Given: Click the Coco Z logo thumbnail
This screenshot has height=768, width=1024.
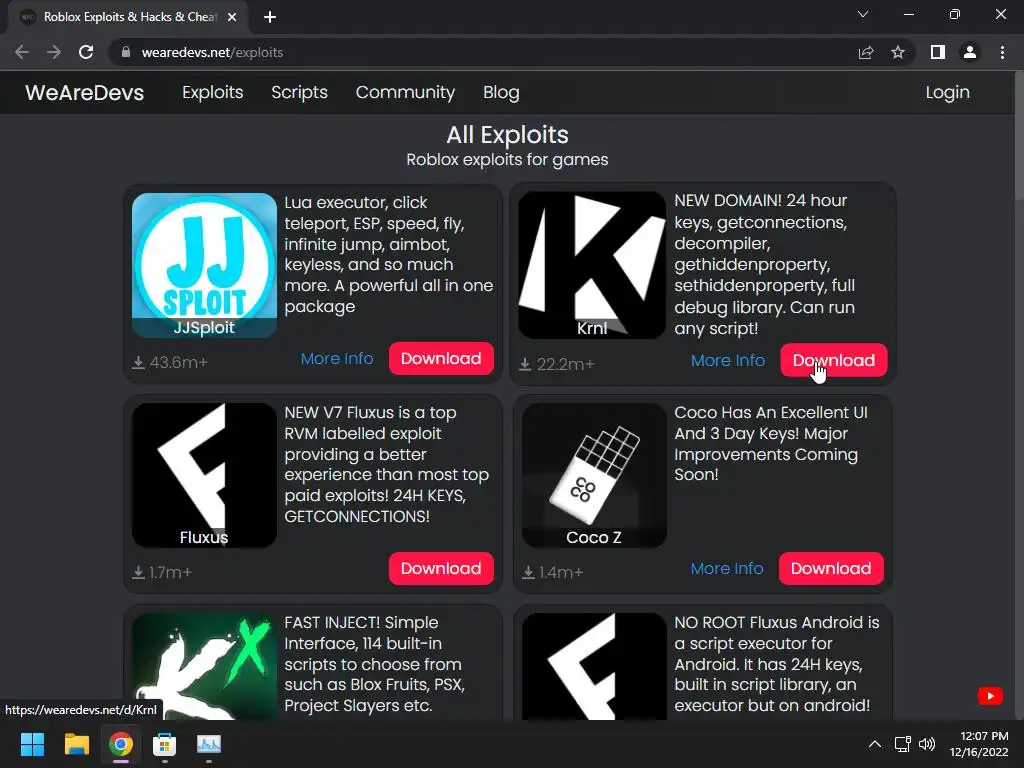Looking at the screenshot, I should 594,475.
